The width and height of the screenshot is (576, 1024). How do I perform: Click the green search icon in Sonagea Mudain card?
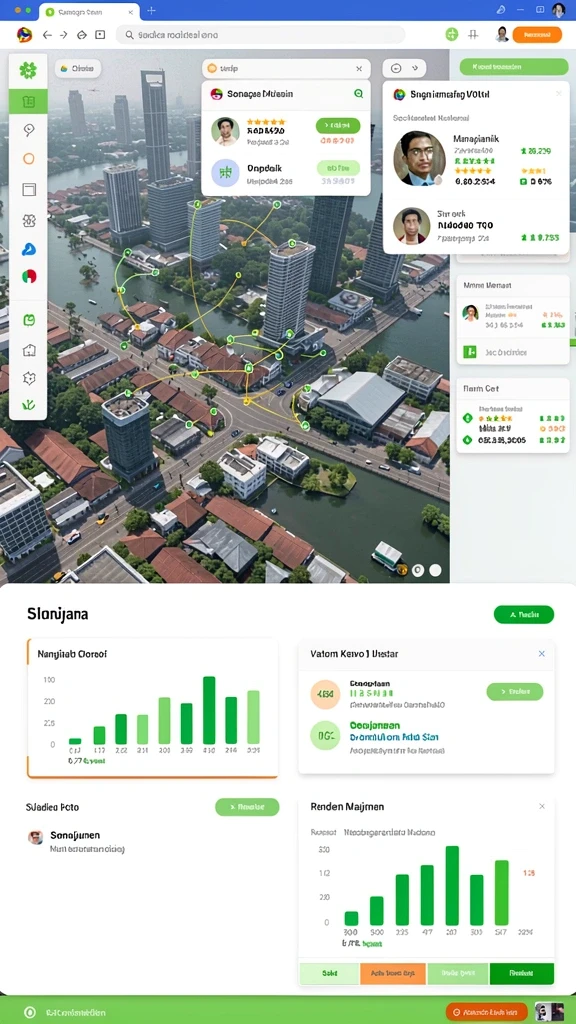pyautogui.click(x=359, y=93)
